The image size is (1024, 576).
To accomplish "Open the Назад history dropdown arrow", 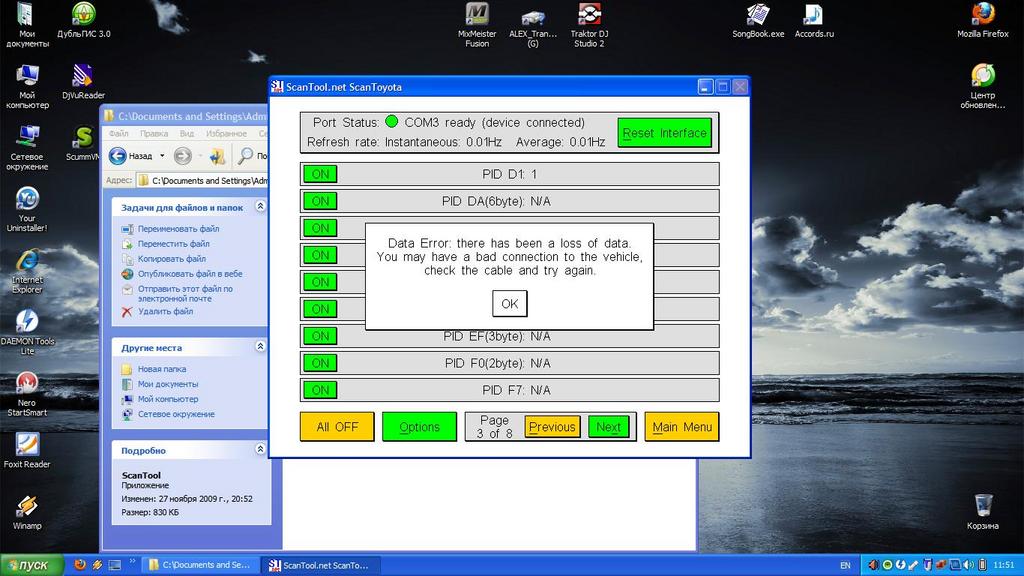I will tap(162, 156).
